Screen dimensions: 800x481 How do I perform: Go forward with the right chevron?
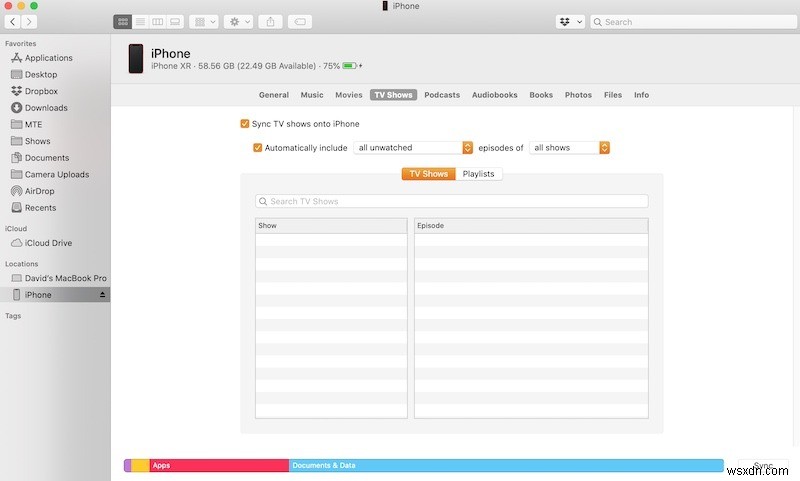pyautogui.click(x=29, y=22)
